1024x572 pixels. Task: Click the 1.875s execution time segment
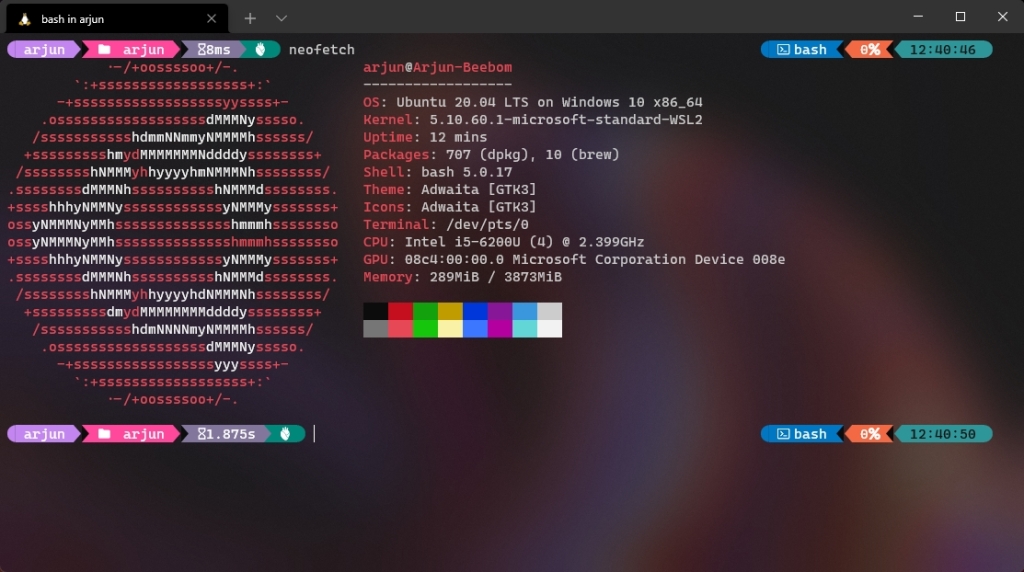tap(227, 434)
